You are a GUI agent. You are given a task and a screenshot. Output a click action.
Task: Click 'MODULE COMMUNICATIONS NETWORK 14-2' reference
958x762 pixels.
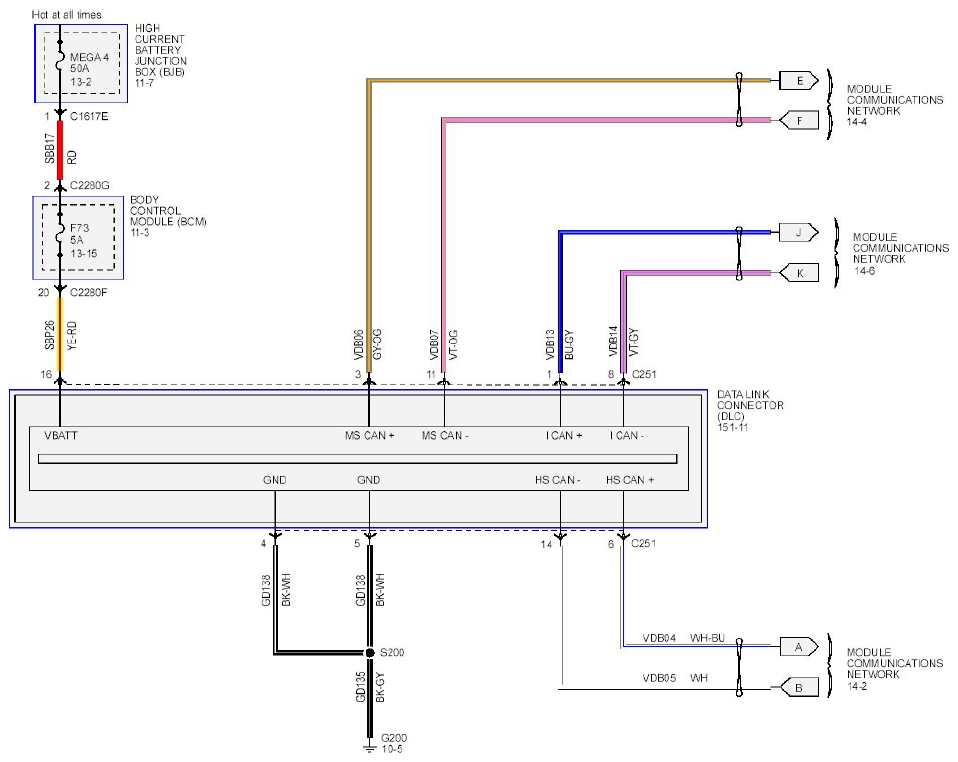(x=894, y=669)
